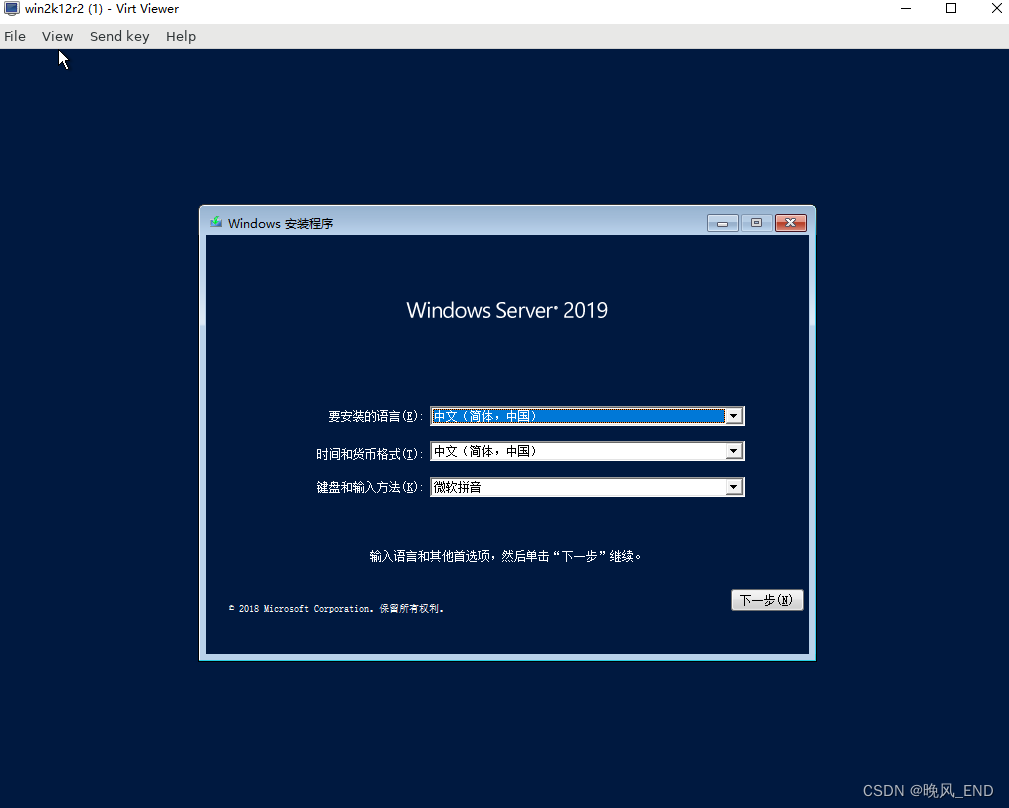Maximize the Virt Viewer window

[951, 9]
